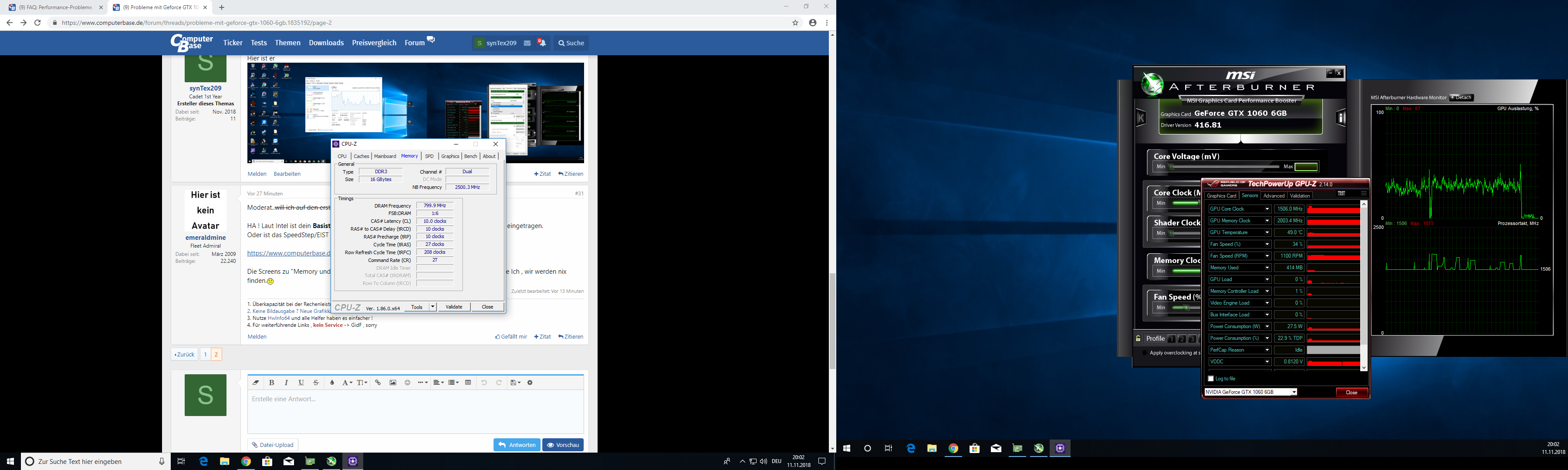Click the GPU-Z screenshot camera icon
Viewport: 1568px width, 470px height.
pyautogui.click(x=1341, y=194)
